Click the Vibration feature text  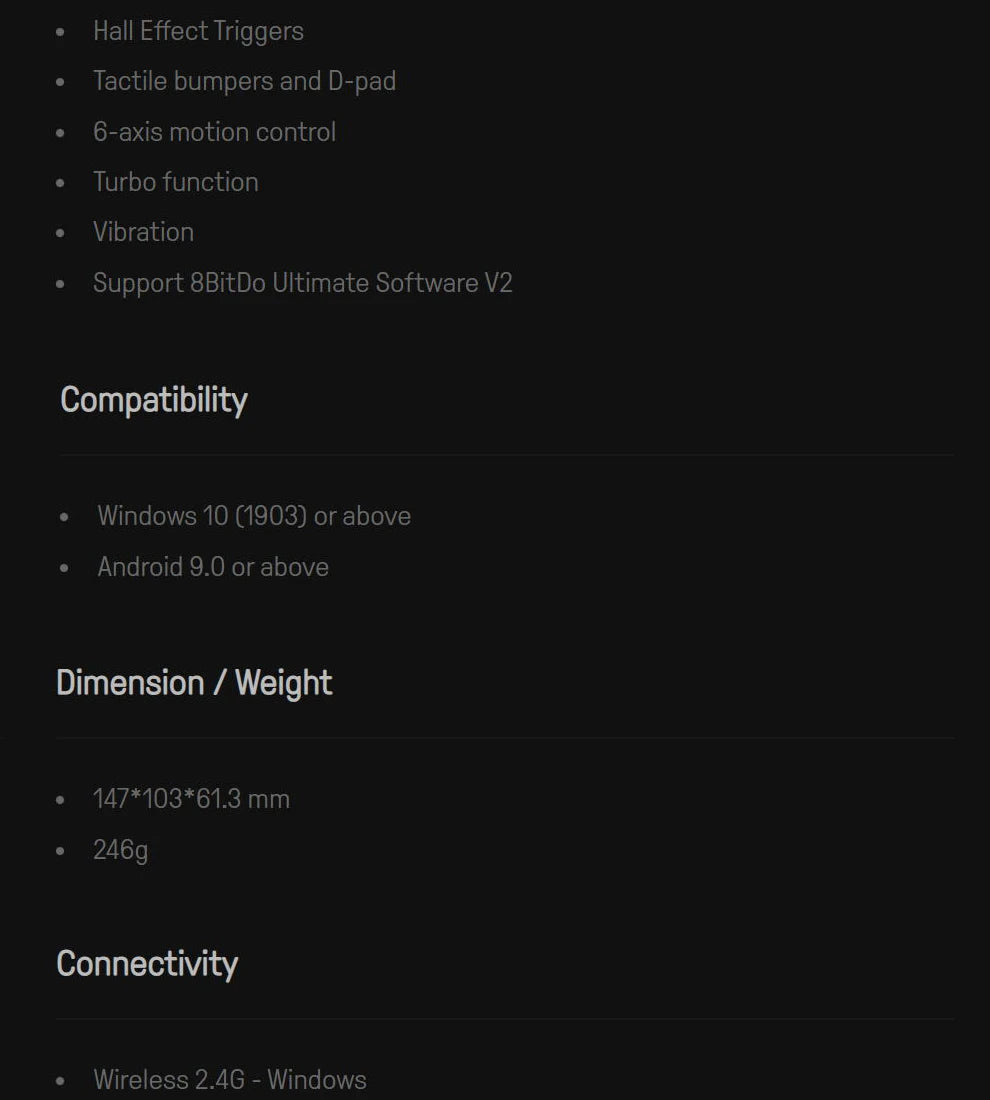[x=143, y=232]
